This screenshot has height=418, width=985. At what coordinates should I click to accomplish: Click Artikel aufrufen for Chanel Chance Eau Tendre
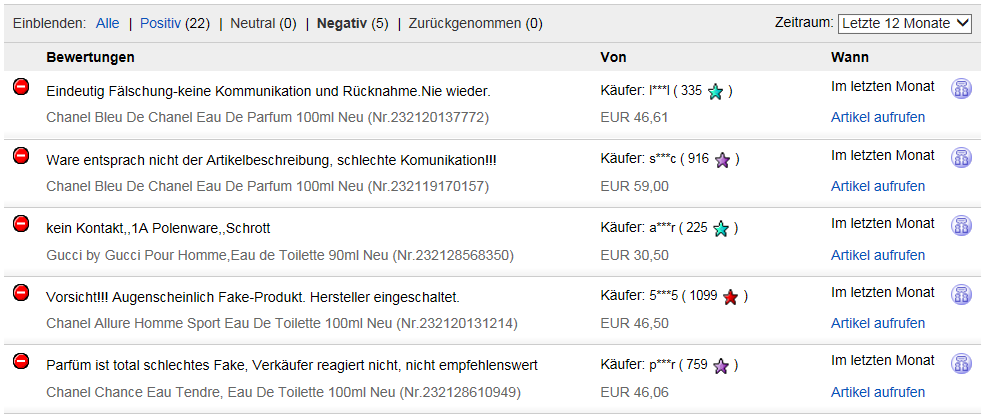878,392
